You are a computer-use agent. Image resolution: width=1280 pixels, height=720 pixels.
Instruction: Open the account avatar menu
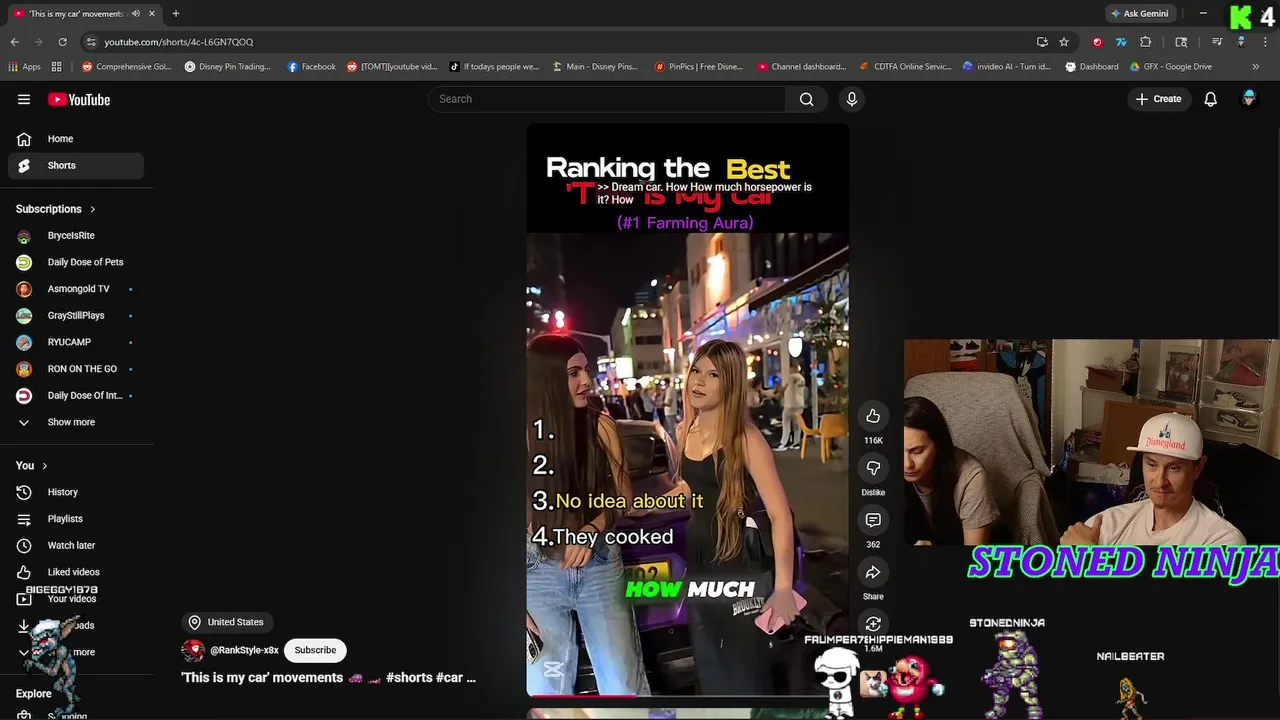(x=1248, y=99)
